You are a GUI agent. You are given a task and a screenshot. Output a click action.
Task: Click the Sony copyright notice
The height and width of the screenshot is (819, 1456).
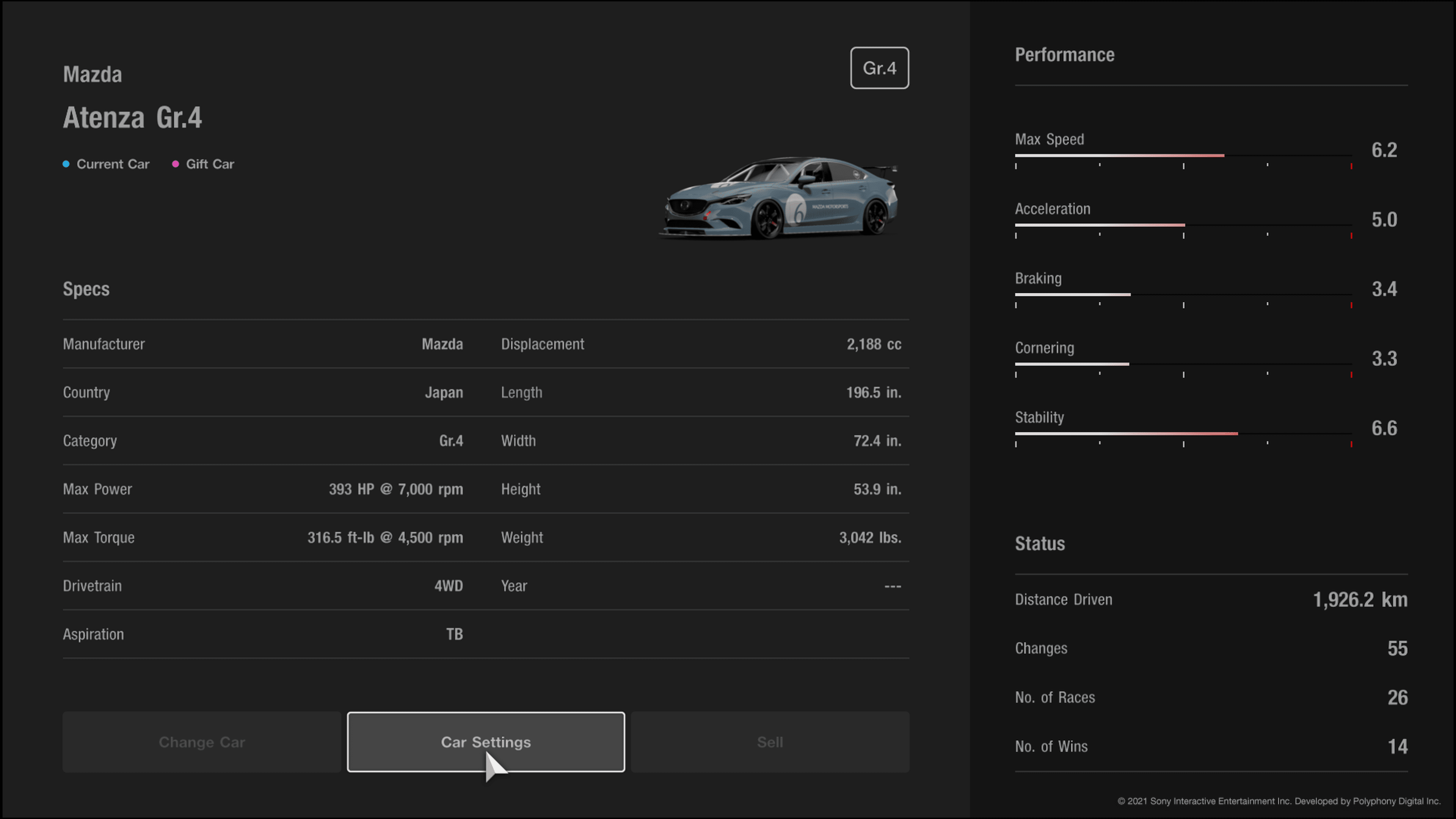[1279, 801]
